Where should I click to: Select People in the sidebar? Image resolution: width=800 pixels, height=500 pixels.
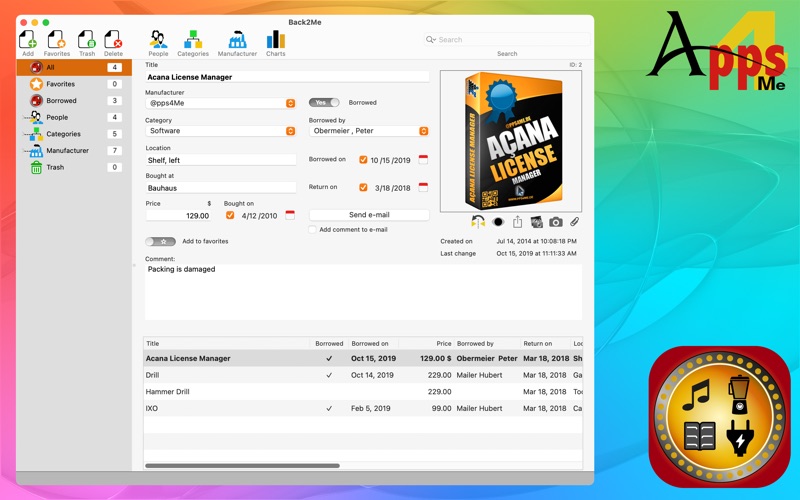pyautogui.click(x=74, y=117)
